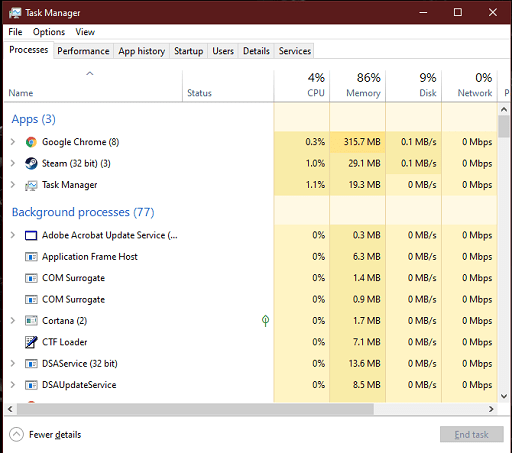Viewport: 512px width, 453px height.
Task: Click Fewer details link
Action: pos(55,435)
